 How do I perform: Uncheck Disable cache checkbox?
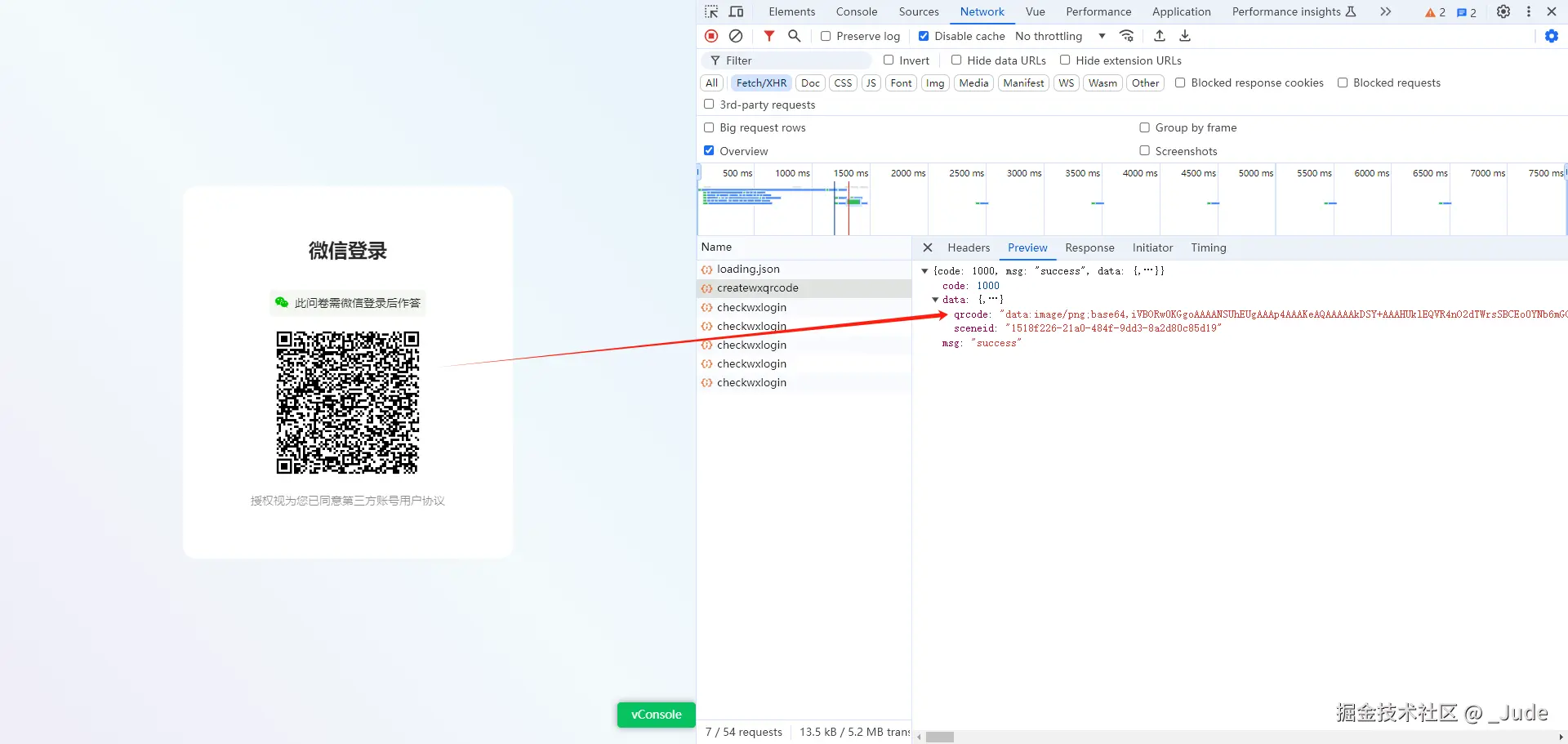(x=924, y=36)
